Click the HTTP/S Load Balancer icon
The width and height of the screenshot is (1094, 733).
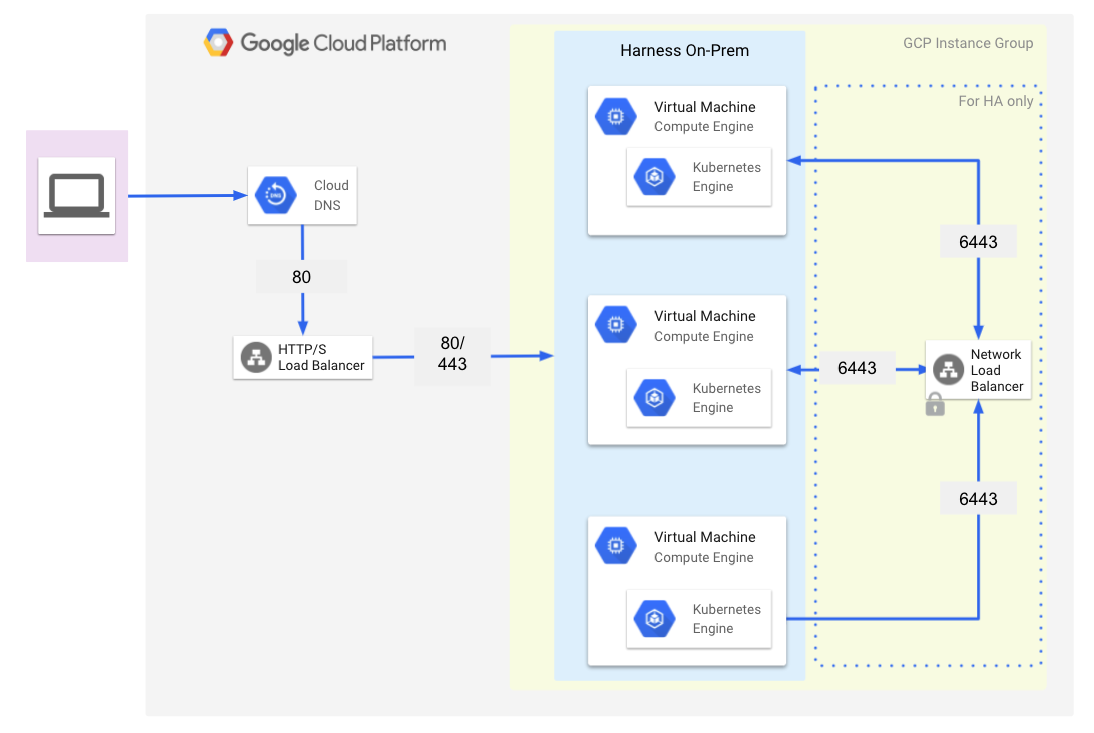[x=256, y=357]
